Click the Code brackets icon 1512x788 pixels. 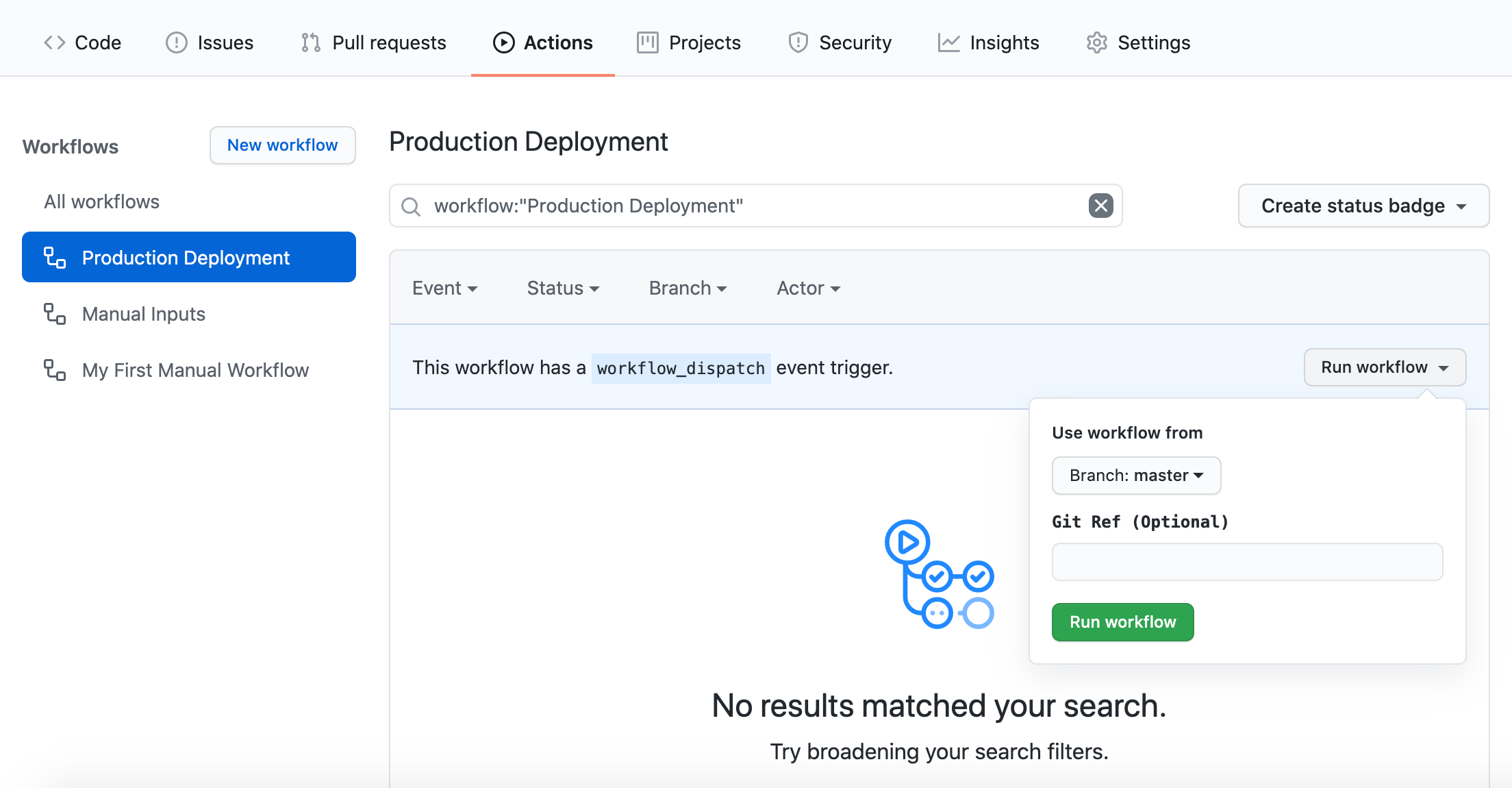point(54,42)
